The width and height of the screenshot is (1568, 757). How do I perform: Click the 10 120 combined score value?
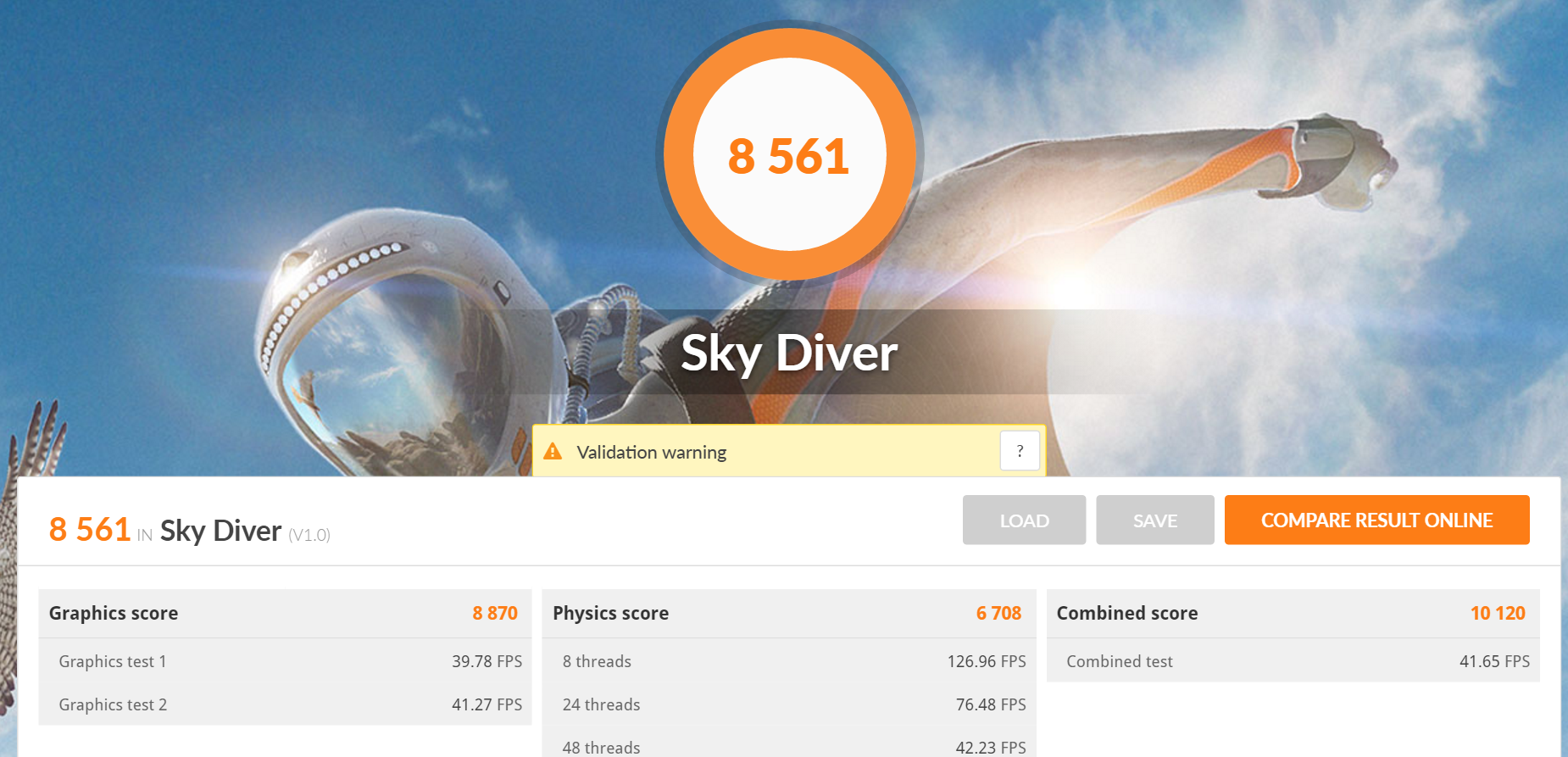click(x=1498, y=613)
